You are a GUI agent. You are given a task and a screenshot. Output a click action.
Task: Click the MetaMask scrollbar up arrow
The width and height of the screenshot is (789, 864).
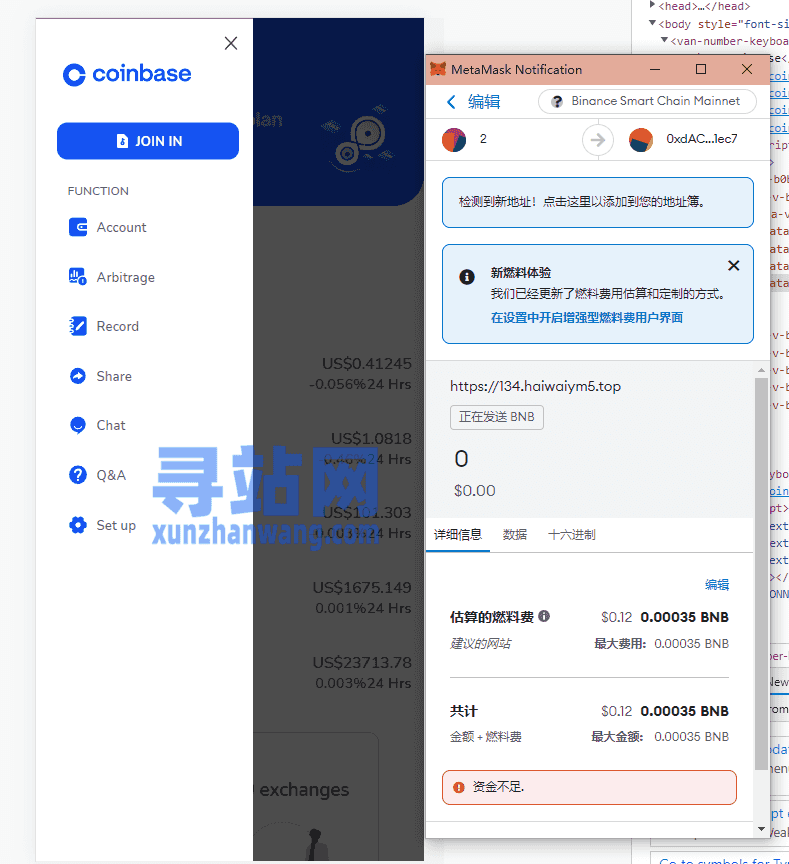[x=761, y=370]
